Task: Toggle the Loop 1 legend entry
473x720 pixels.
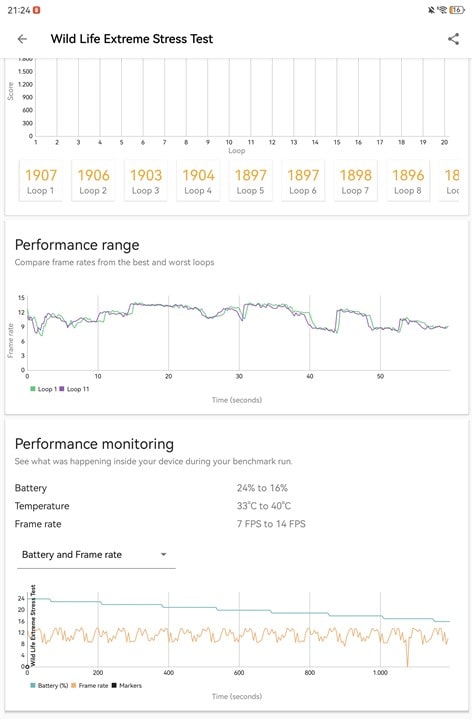Action: (x=43, y=389)
